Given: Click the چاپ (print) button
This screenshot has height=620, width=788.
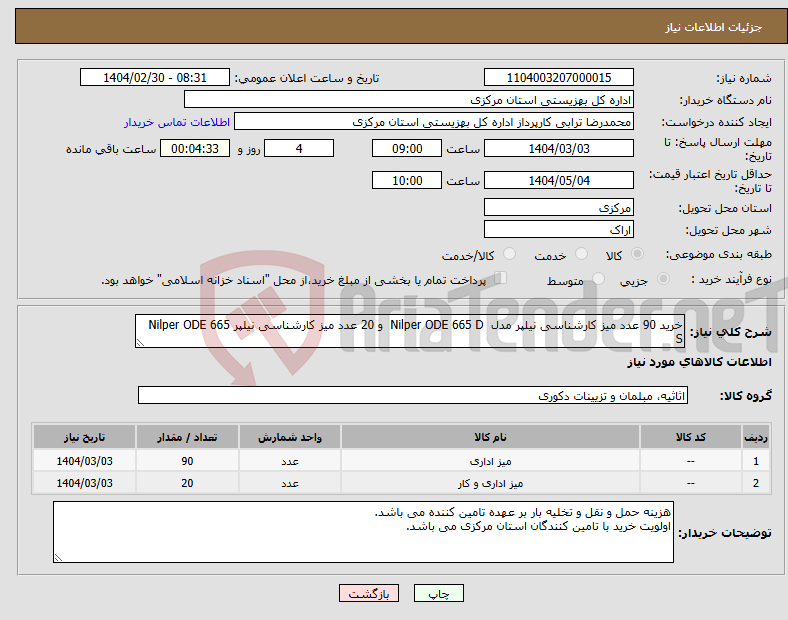Looking at the screenshot, I should coord(438,593).
